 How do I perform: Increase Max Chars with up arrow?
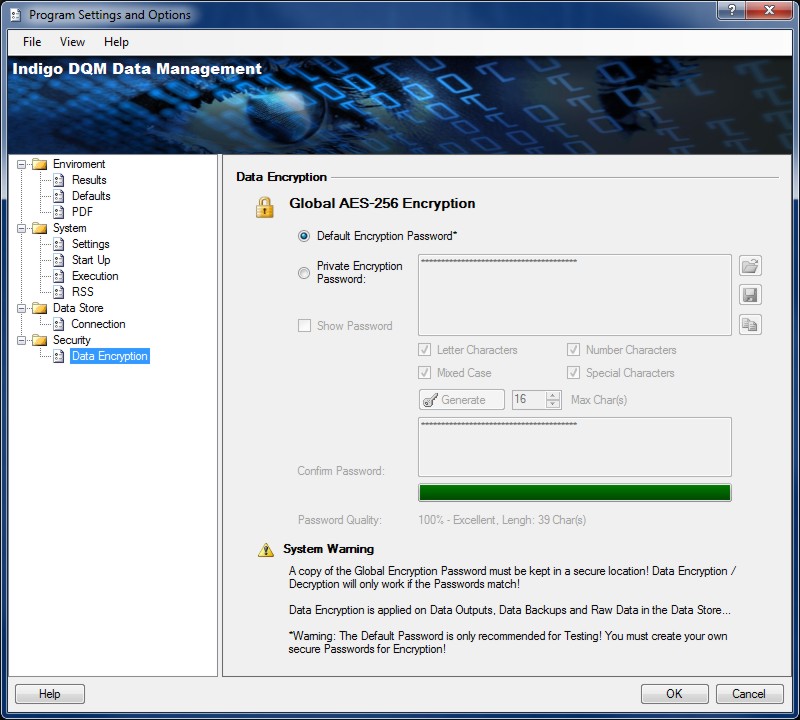point(553,395)
